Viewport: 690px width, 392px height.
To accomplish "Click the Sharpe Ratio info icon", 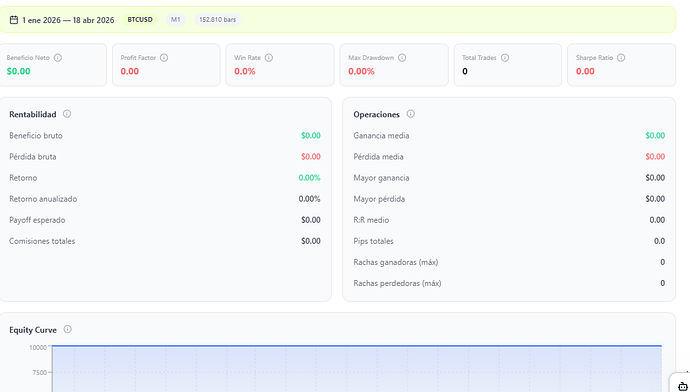I will 621,58.
